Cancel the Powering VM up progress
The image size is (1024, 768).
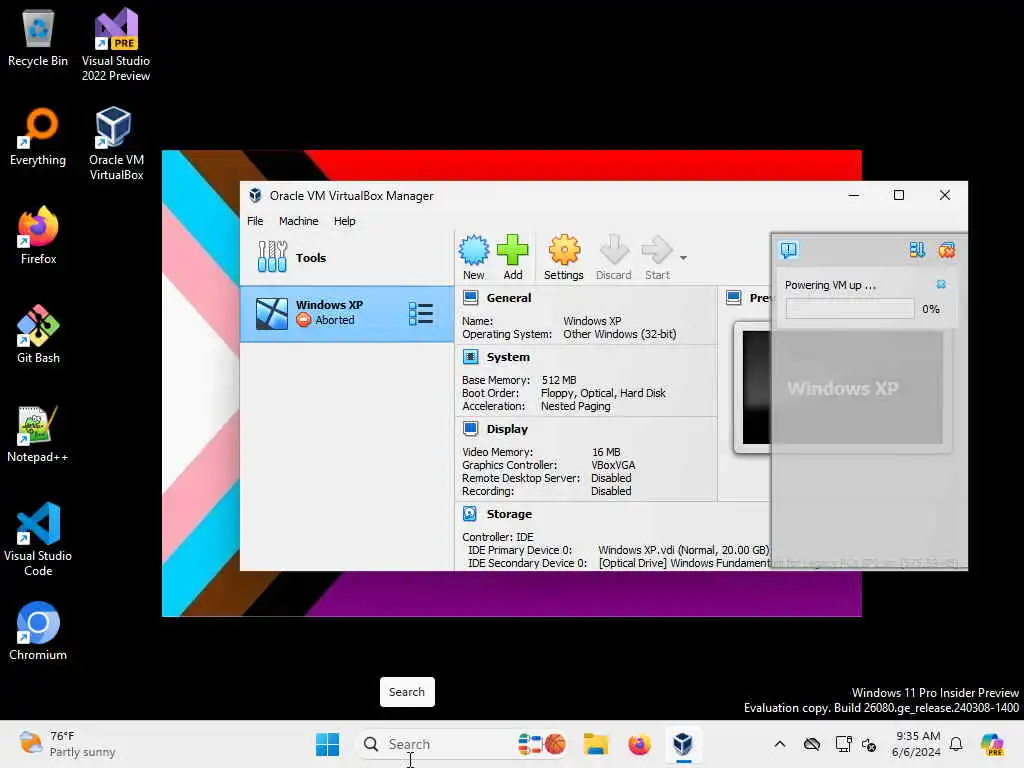tap(941, 284)
